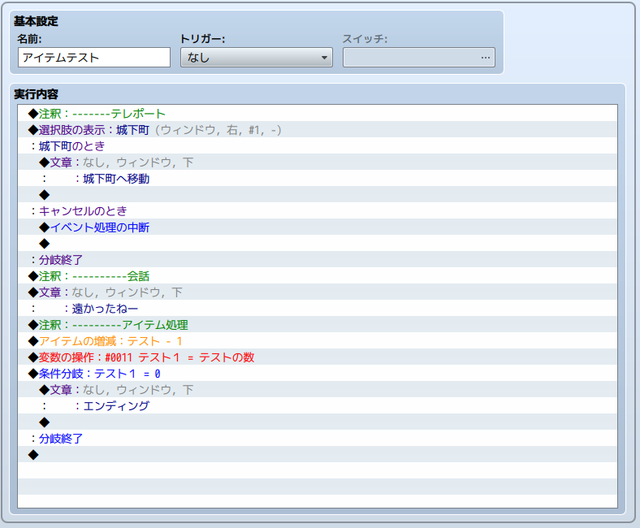Select the empty line below エンディング
The image size is (640, 528).
pos(318,422)
